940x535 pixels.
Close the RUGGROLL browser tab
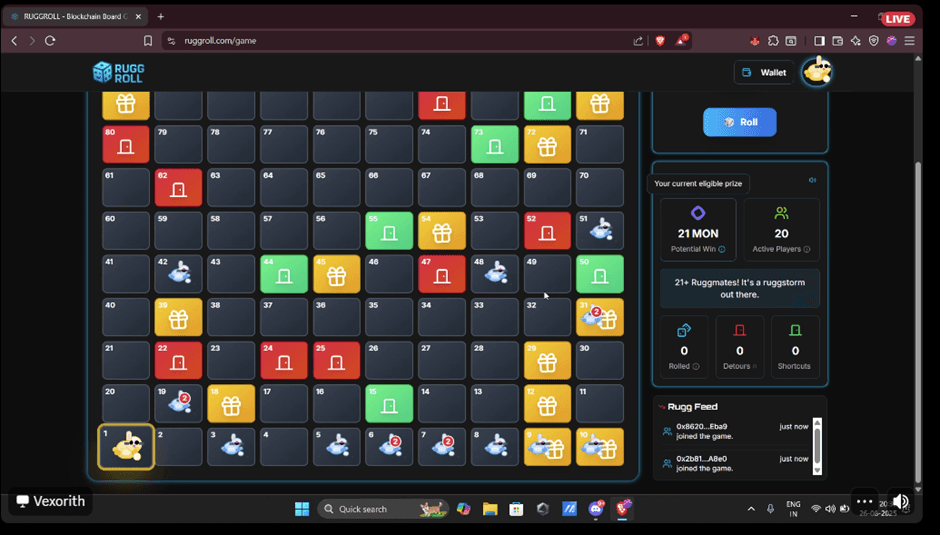coord(138,17)
